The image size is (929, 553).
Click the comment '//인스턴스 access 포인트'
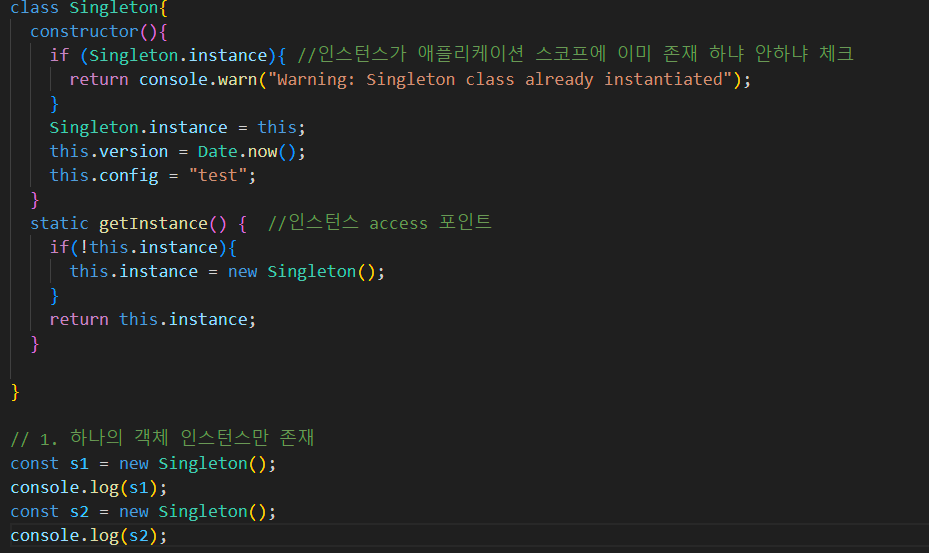[x=379, y=223]
